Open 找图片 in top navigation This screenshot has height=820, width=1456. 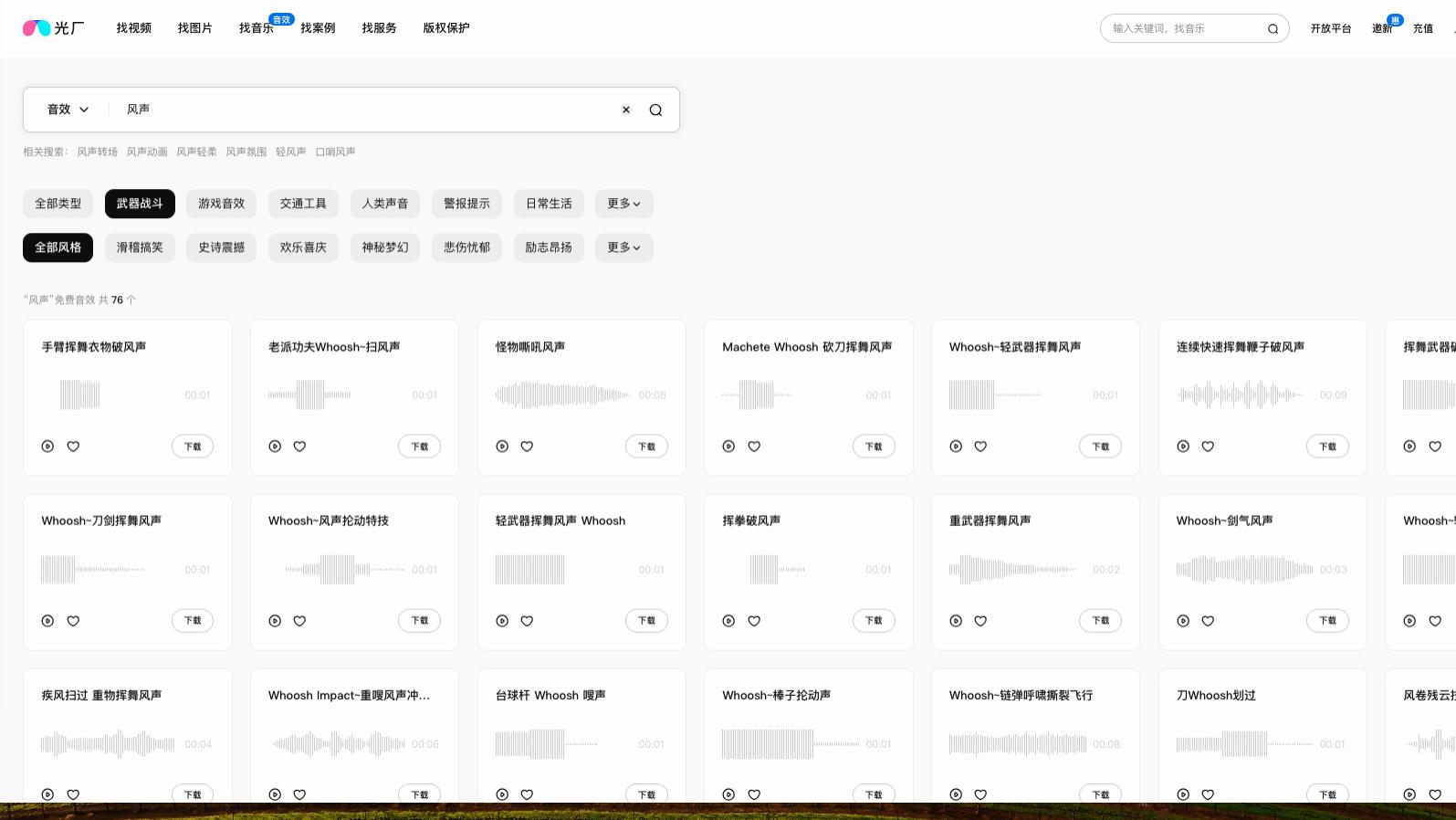pyautogui.click(x=194, y=28)
